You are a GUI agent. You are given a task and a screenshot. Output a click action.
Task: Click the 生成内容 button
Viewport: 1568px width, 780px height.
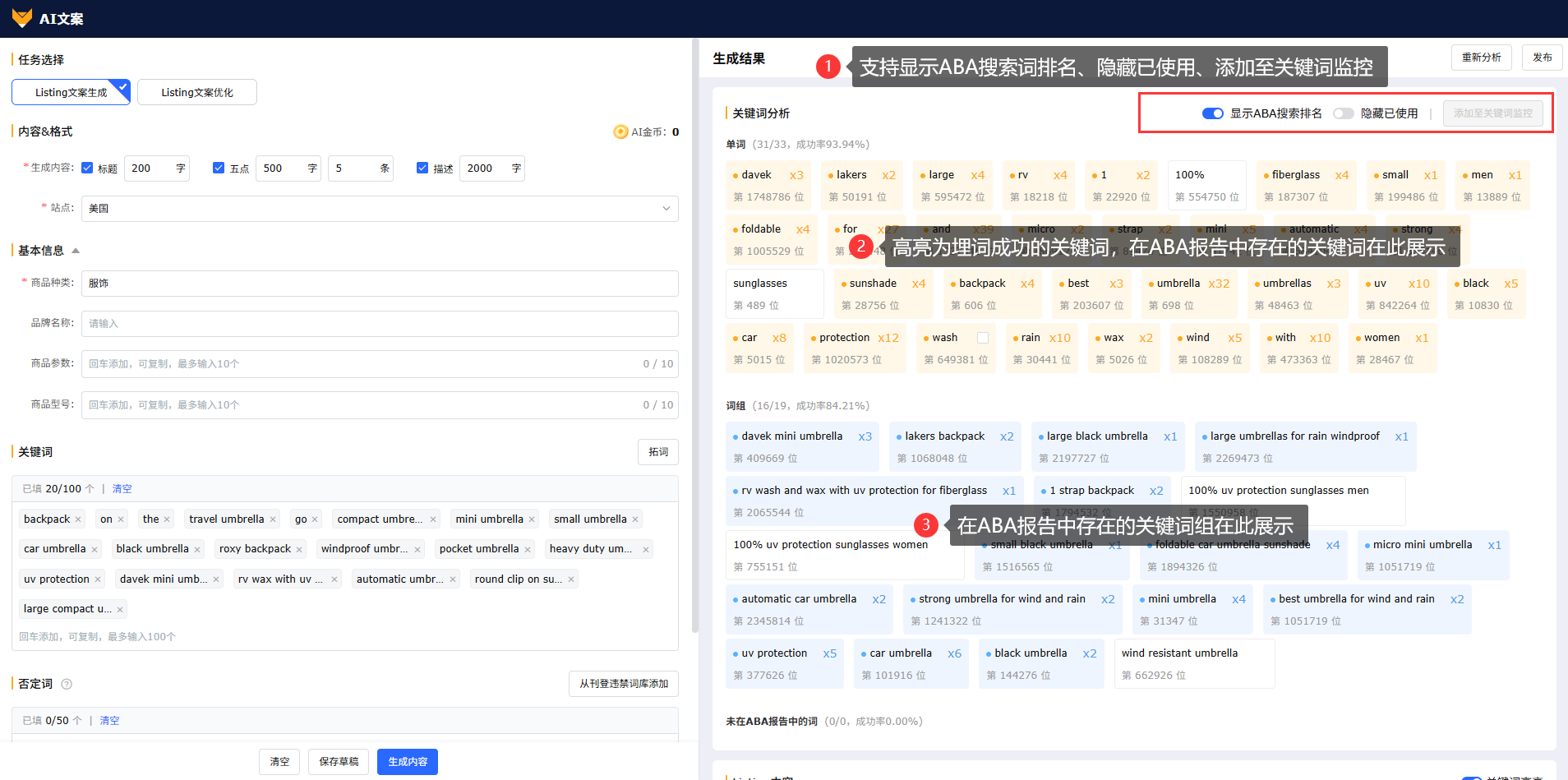point(408,762)
